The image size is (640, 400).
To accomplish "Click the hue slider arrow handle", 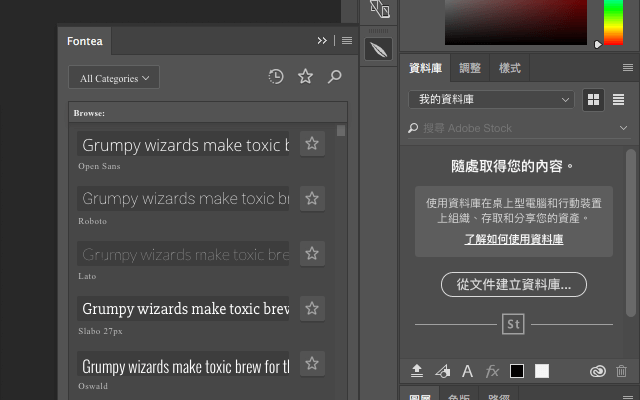I will pyautogui.click(x=598, y=44).
